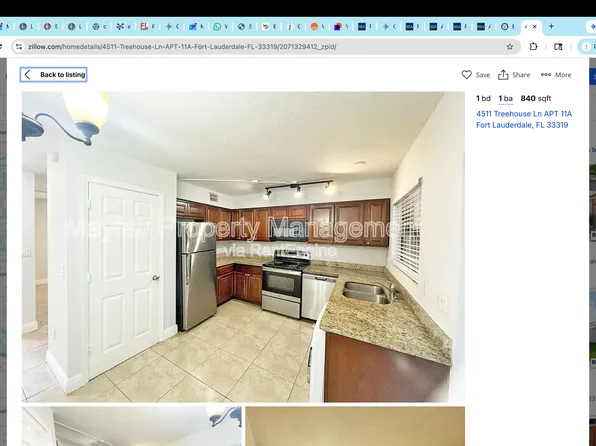The width and height of the screenshot is (596, 446).
Task: Click the '840 sqft' text
Action: [x=536, y=98]
